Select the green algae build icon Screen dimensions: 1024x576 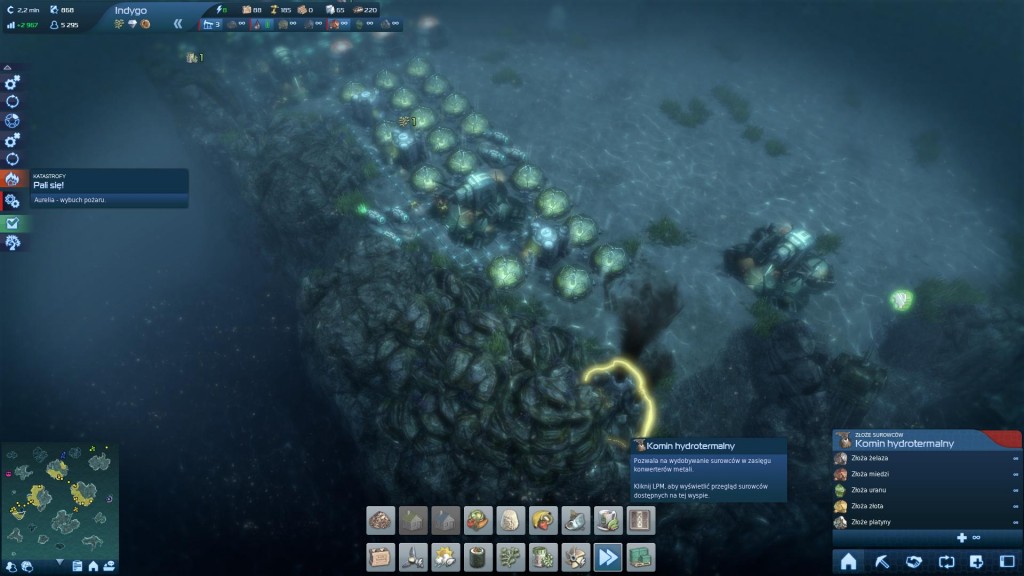(x=511, y=557)
